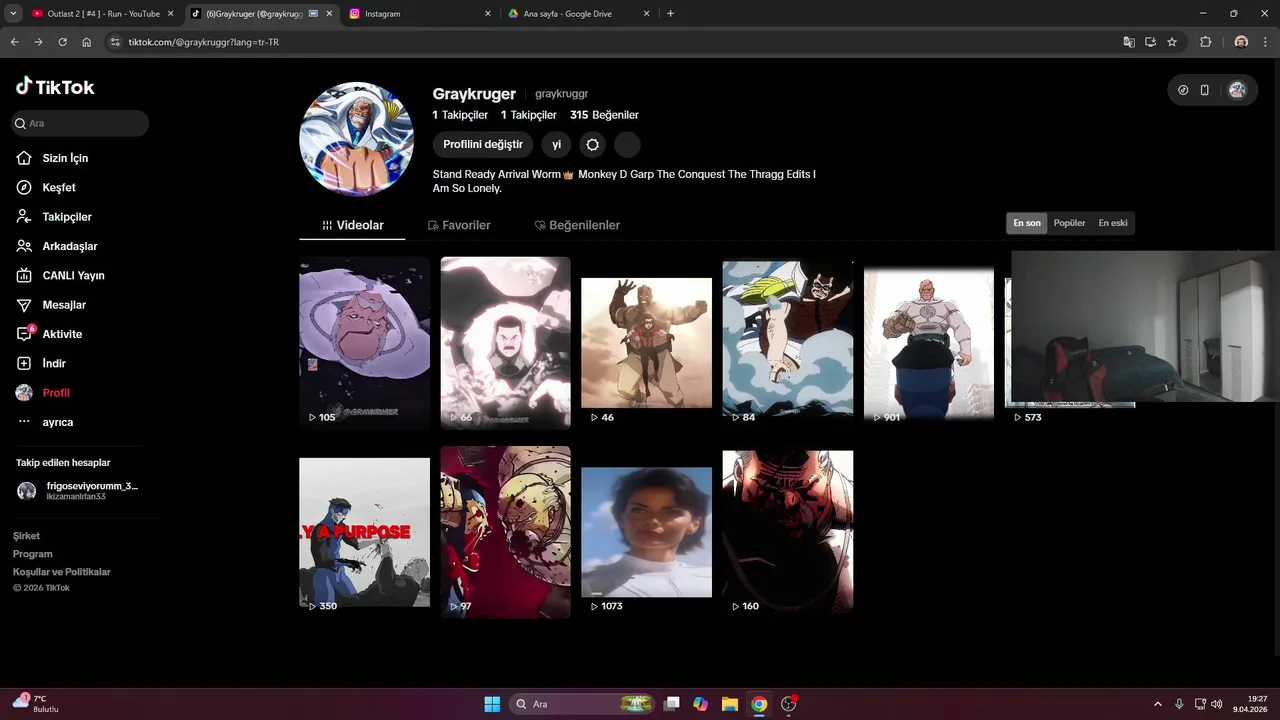Go to the browser home page
The height and width of the screenshot is (720, 1280).
pyautogui.click(x=87, y=42)
